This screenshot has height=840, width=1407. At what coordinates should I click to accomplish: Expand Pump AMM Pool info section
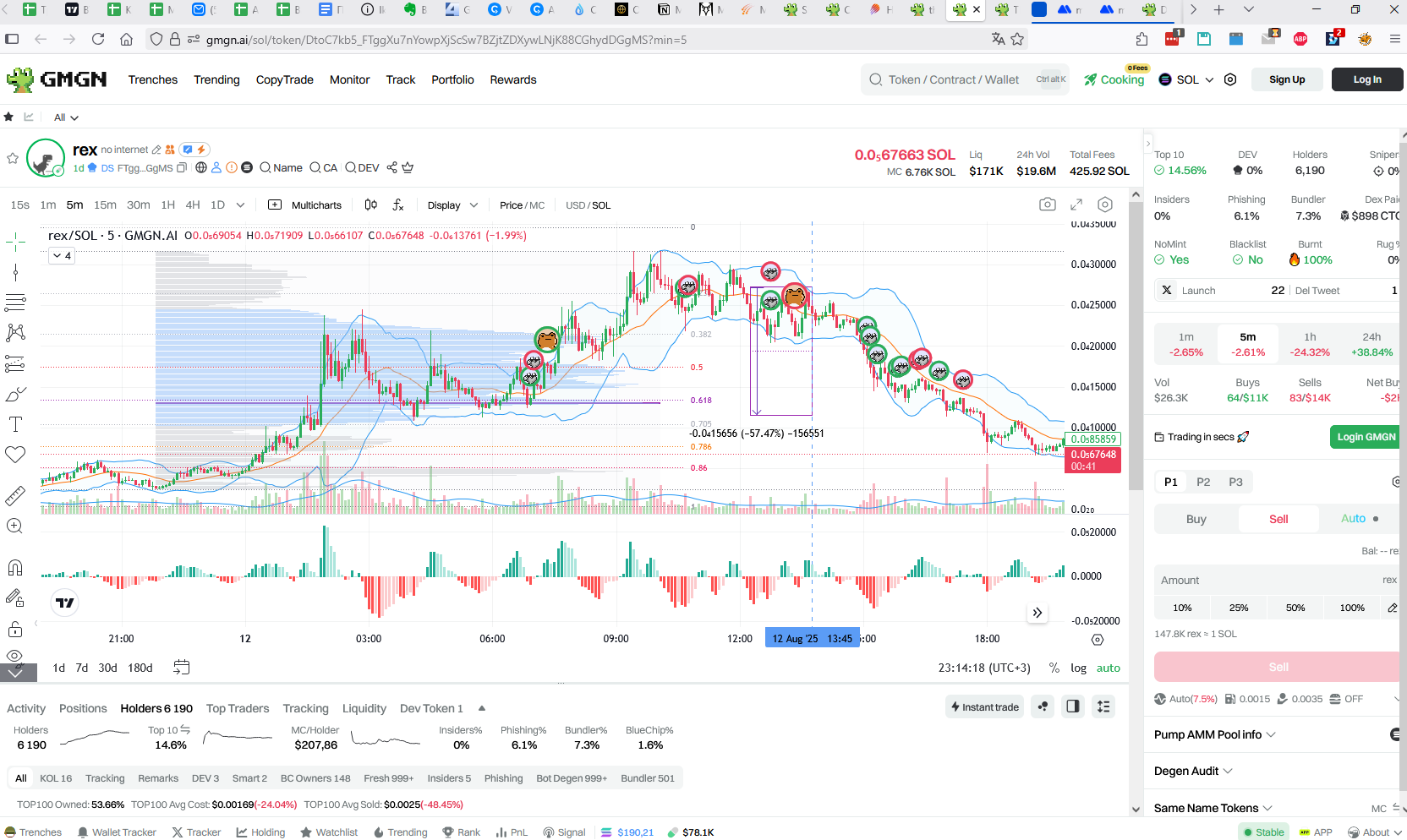point(1215,734)
